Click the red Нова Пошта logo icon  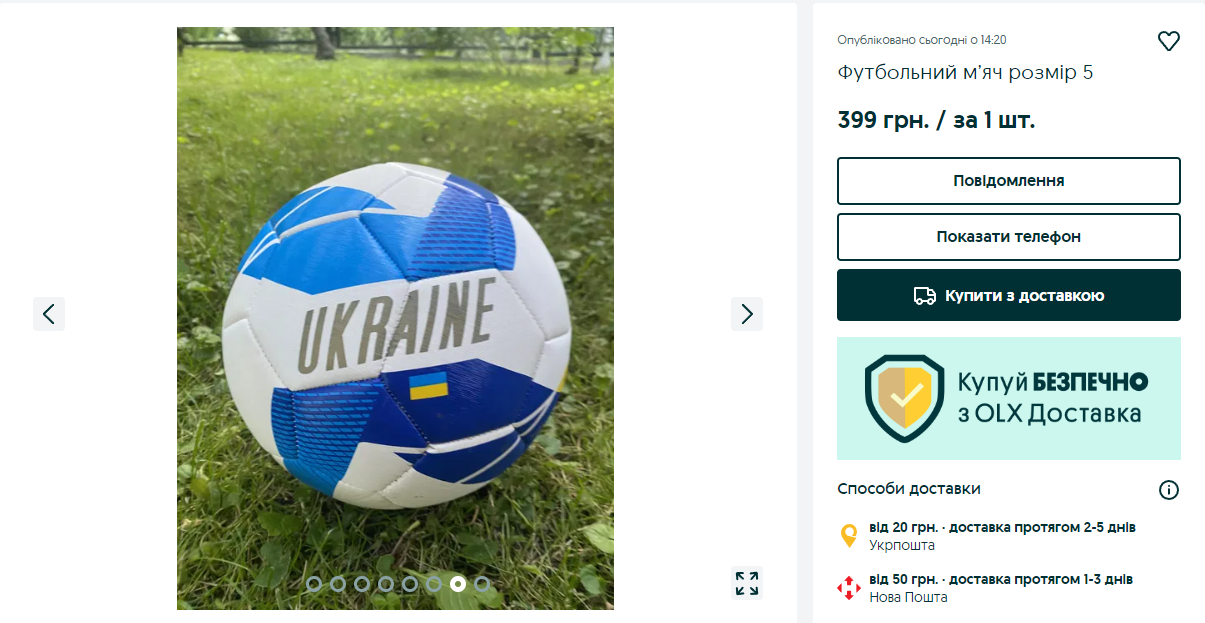pos(849,588)
